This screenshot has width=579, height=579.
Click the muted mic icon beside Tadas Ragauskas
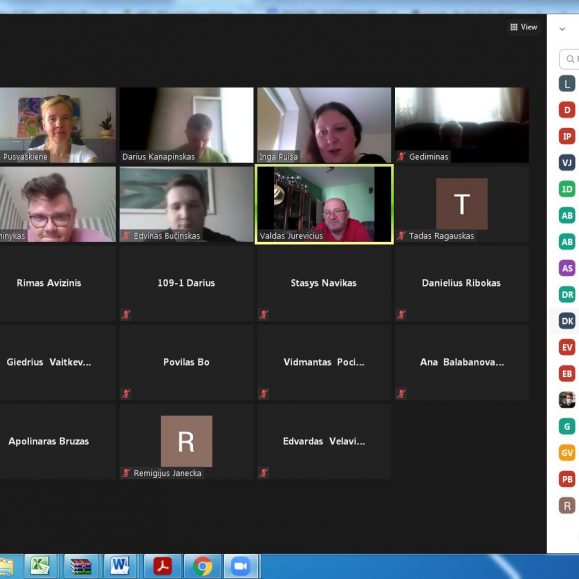pyautogui.click(x=401, y=236)
